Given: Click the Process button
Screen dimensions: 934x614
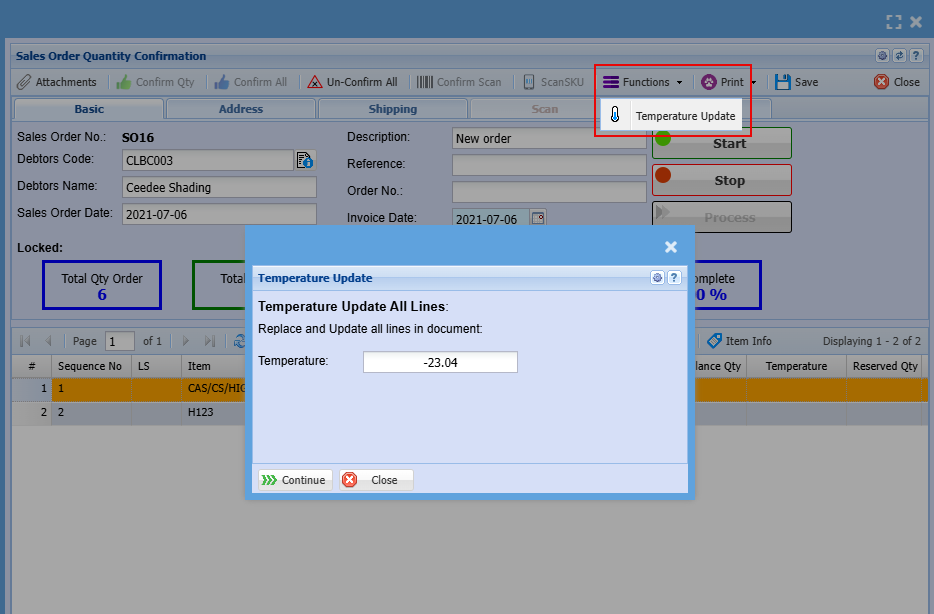Looking at the screenshot, I should 722,217.
